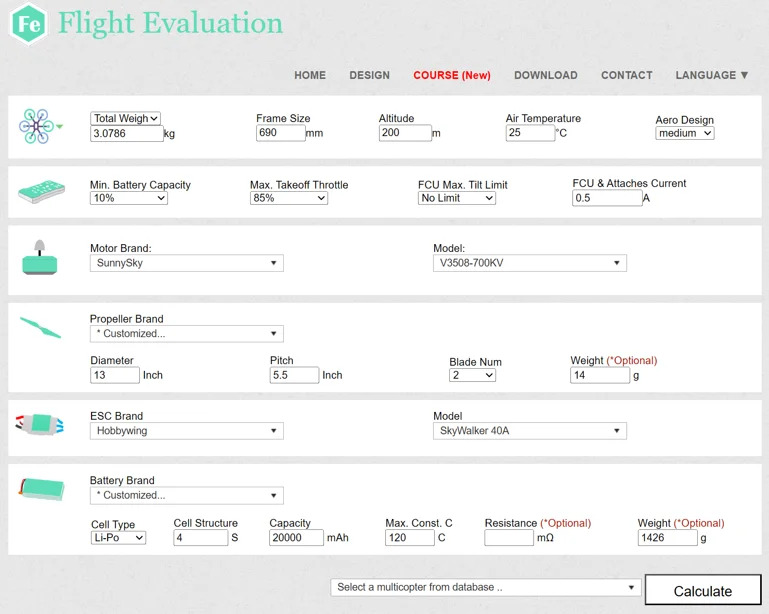Open the COURSE (New) menu item
The image size is (769, 614).
coord(452,75)
